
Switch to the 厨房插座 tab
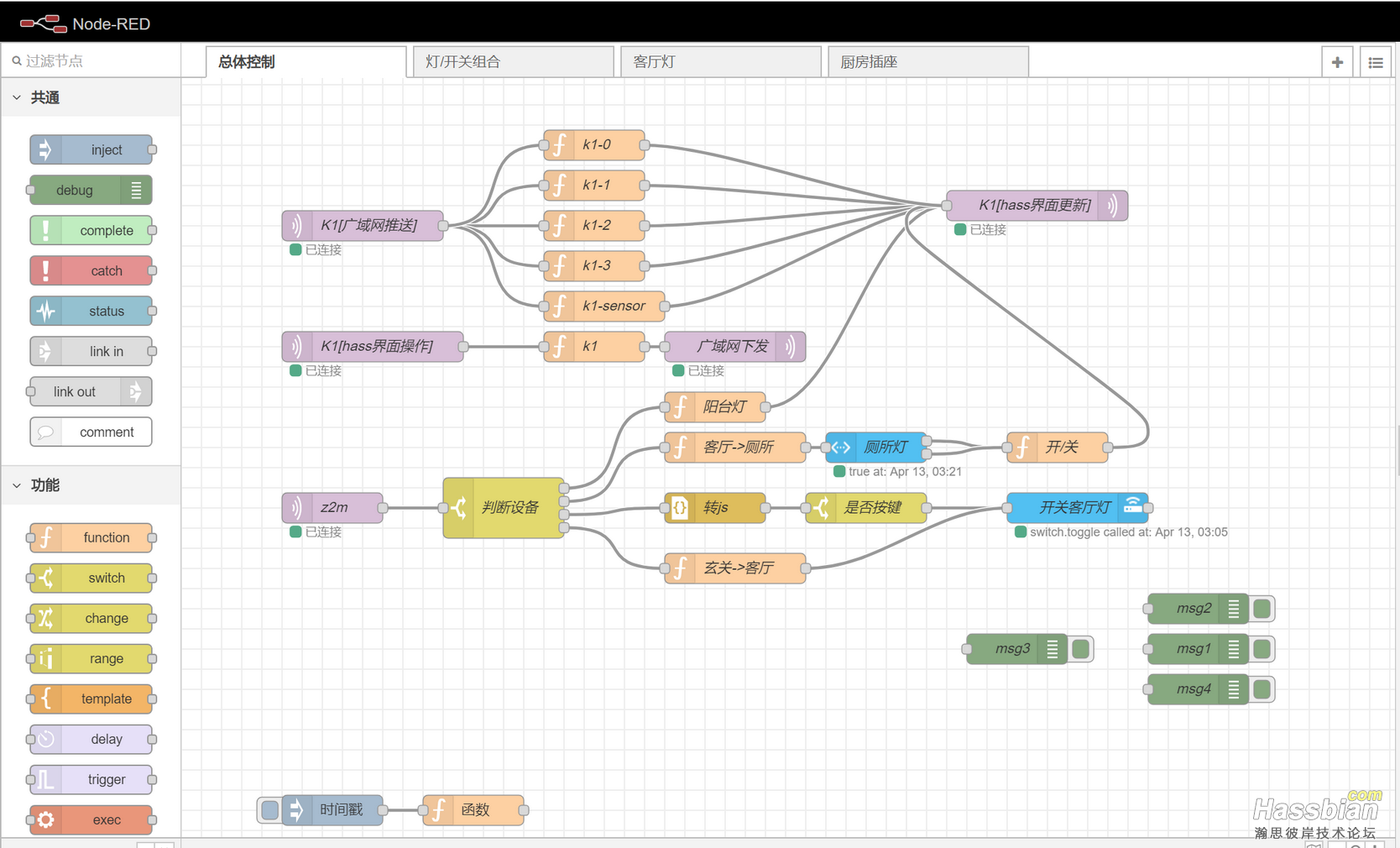click(928, 61)
